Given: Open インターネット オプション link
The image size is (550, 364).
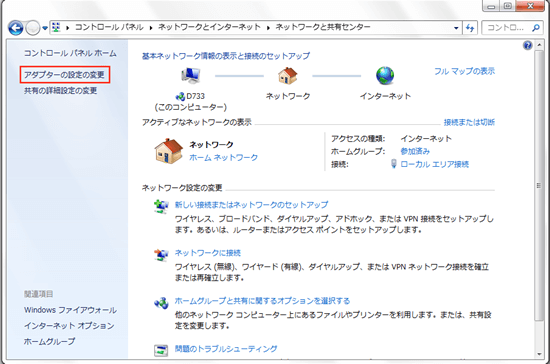Looking at the screenshot, I should pos(69,326).
